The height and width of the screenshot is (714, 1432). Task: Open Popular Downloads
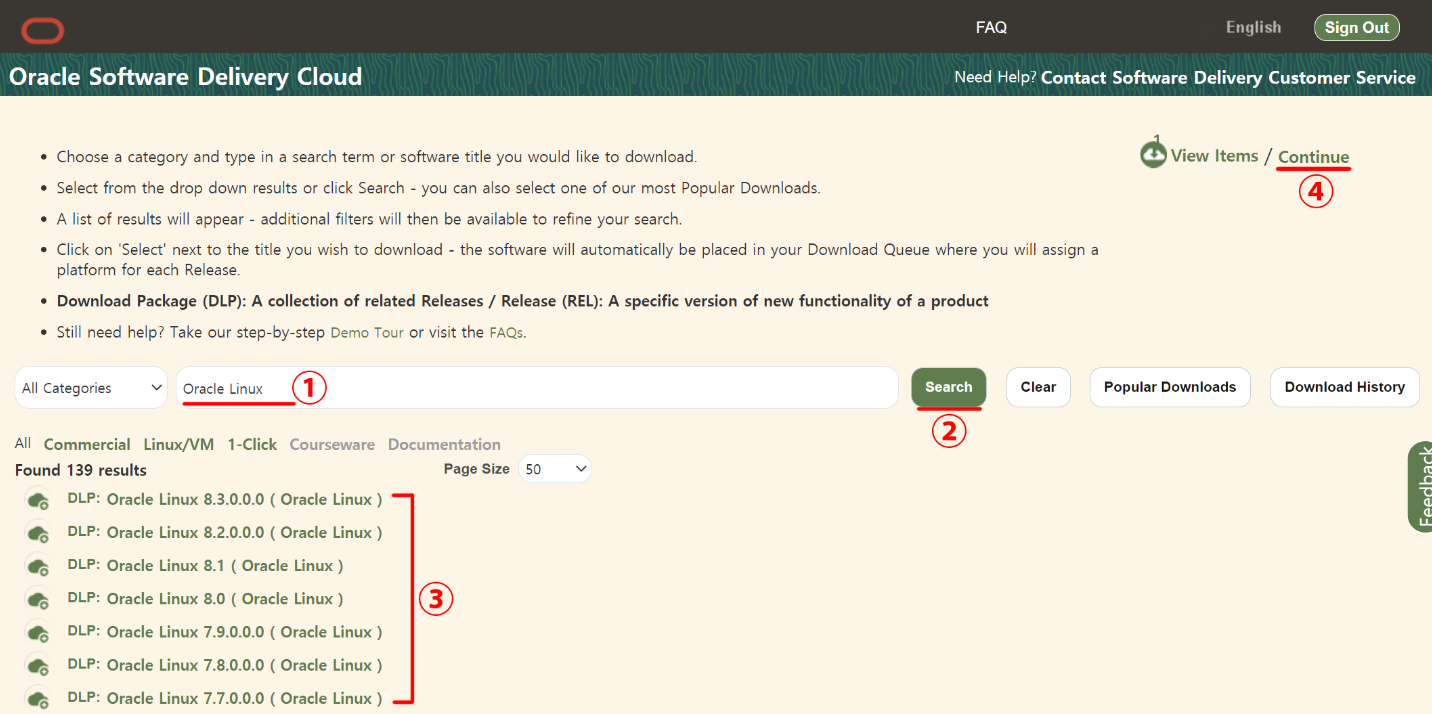(1170, 387)
